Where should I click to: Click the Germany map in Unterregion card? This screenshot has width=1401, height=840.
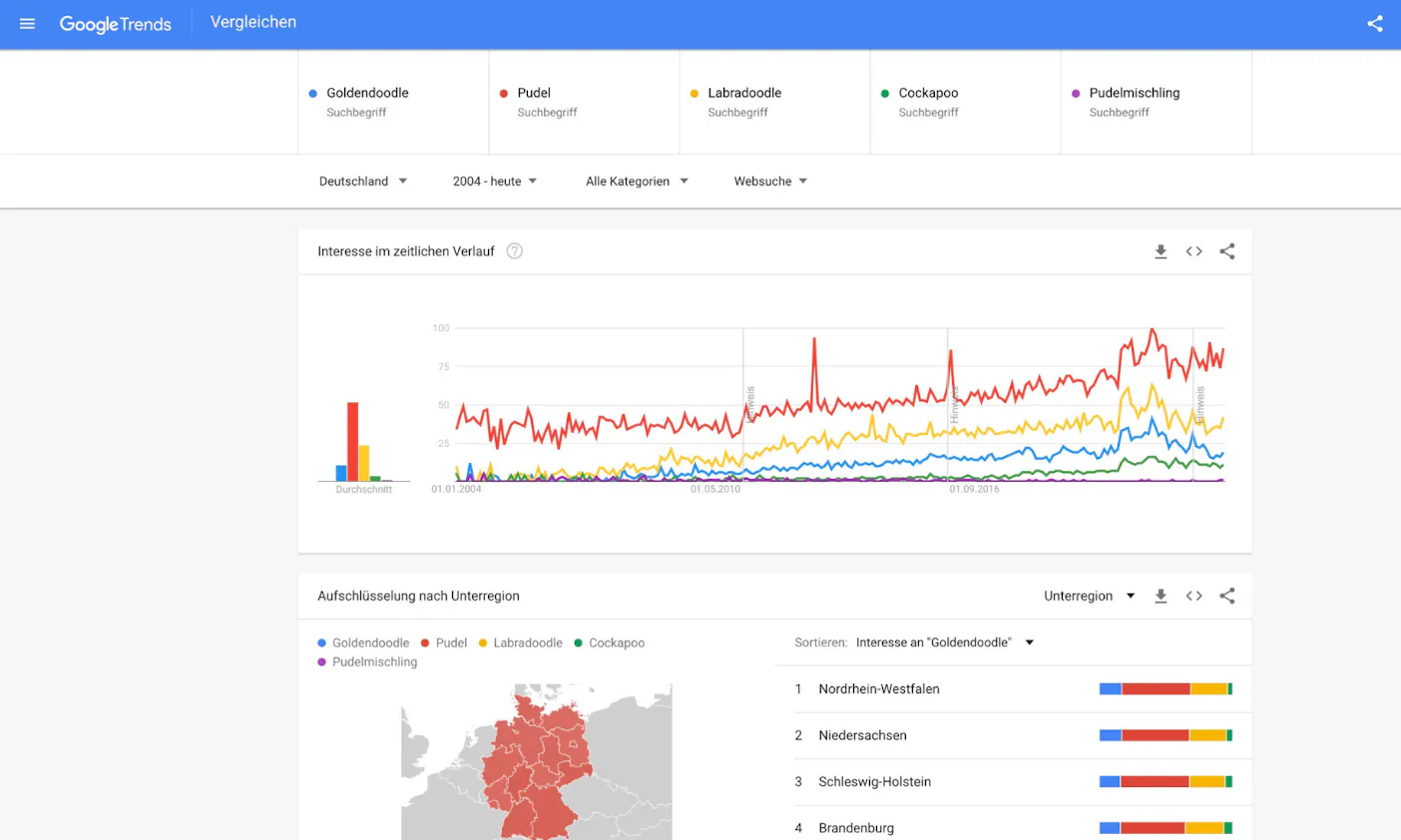click(537, 763)
